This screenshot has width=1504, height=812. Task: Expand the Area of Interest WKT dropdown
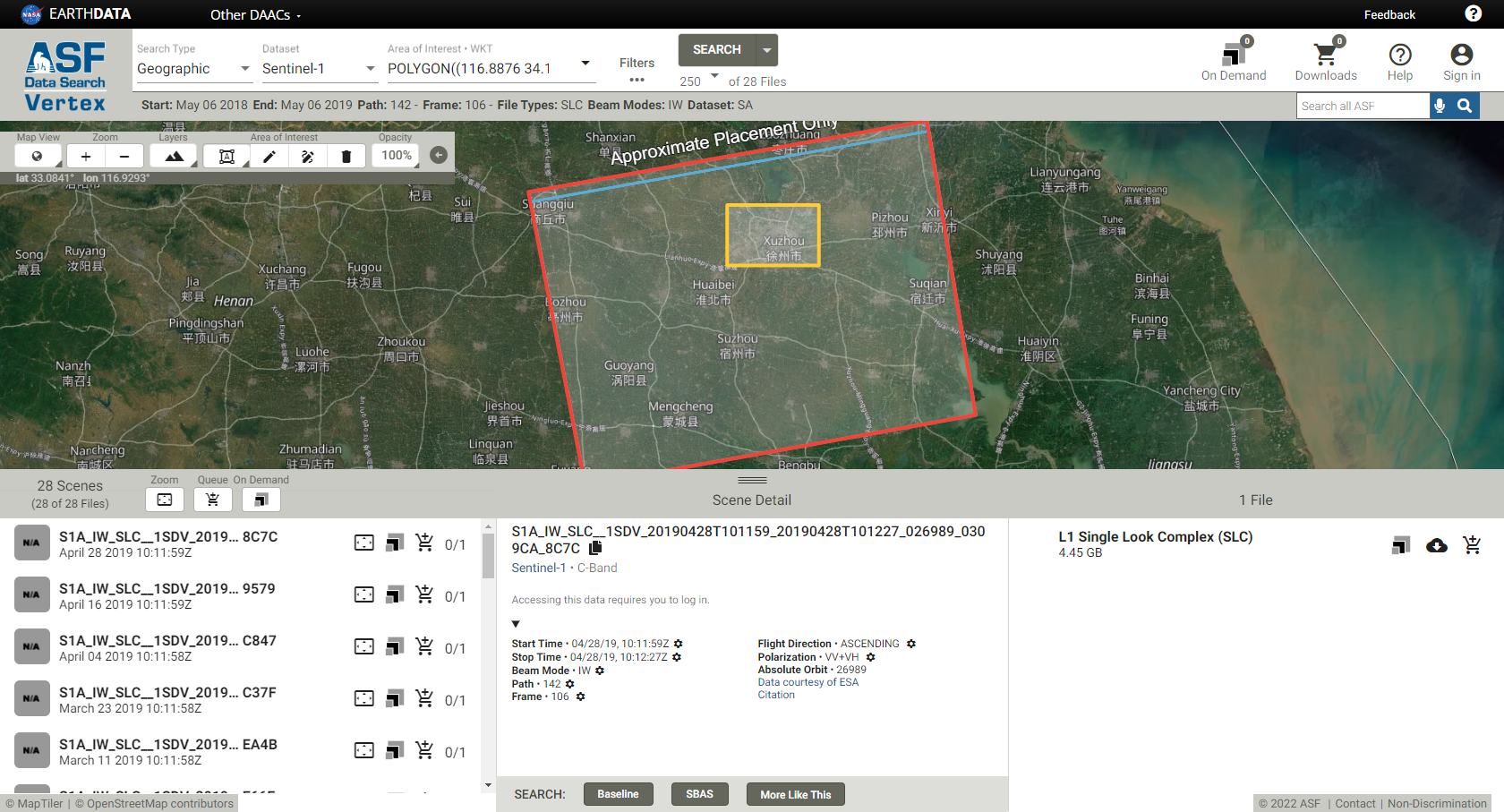pos(585,63)
